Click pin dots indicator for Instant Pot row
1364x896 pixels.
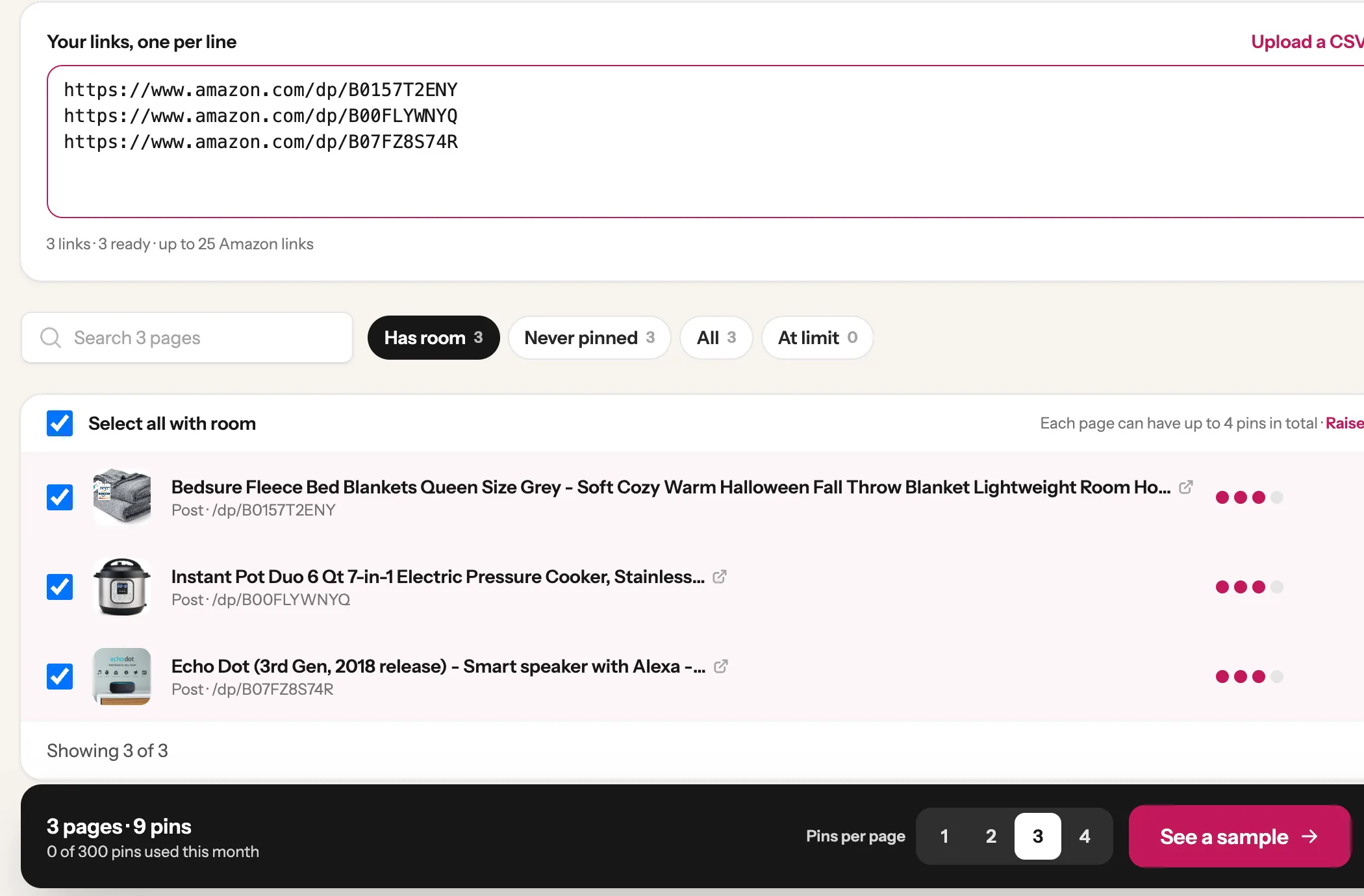1249,587
